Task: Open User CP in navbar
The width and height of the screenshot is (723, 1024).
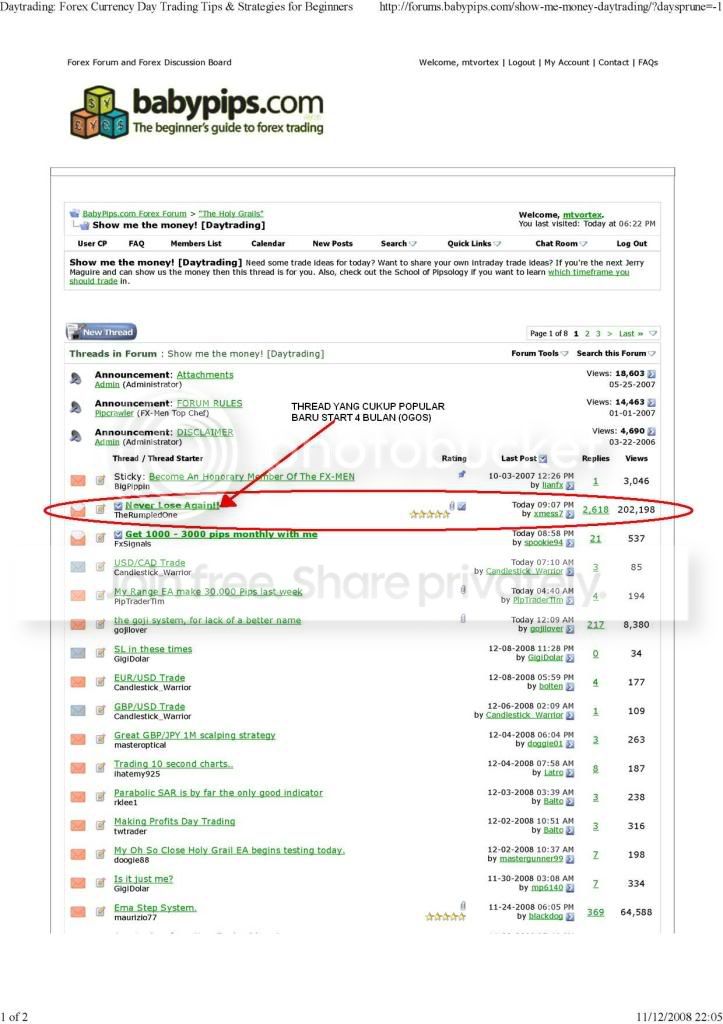Action: tap(92, 244)
